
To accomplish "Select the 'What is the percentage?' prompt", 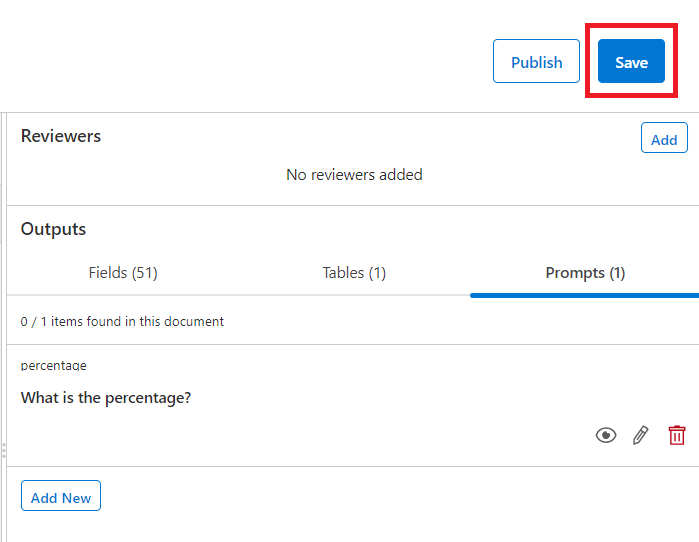I will coord(106,398).
